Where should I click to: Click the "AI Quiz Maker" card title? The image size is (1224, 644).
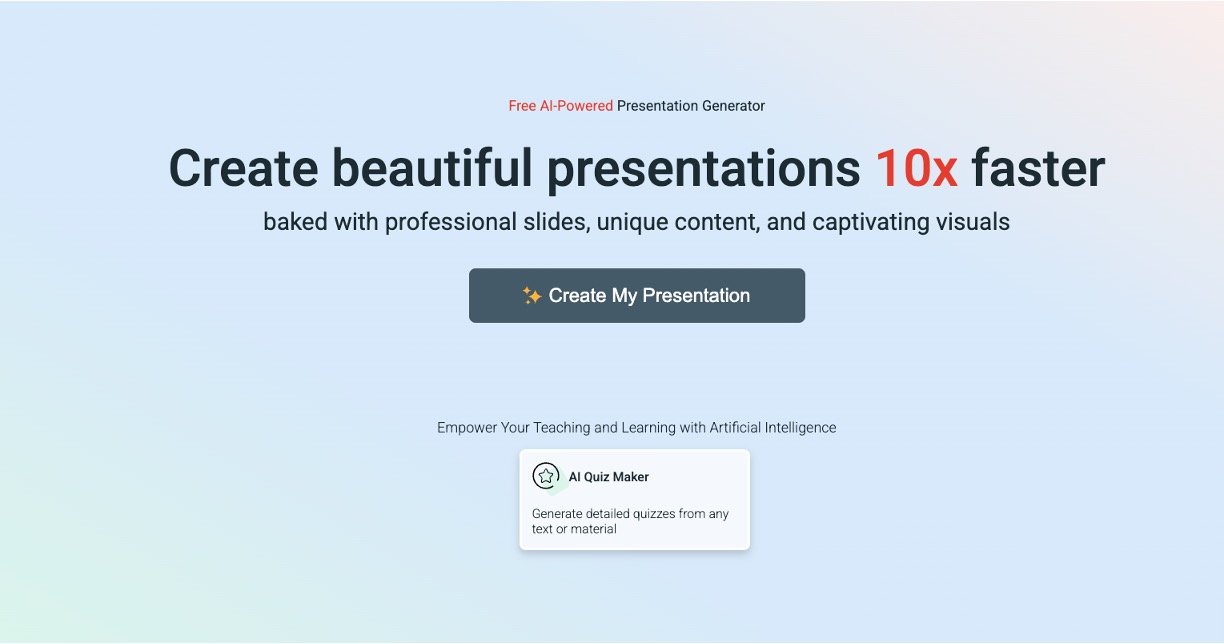608,477
